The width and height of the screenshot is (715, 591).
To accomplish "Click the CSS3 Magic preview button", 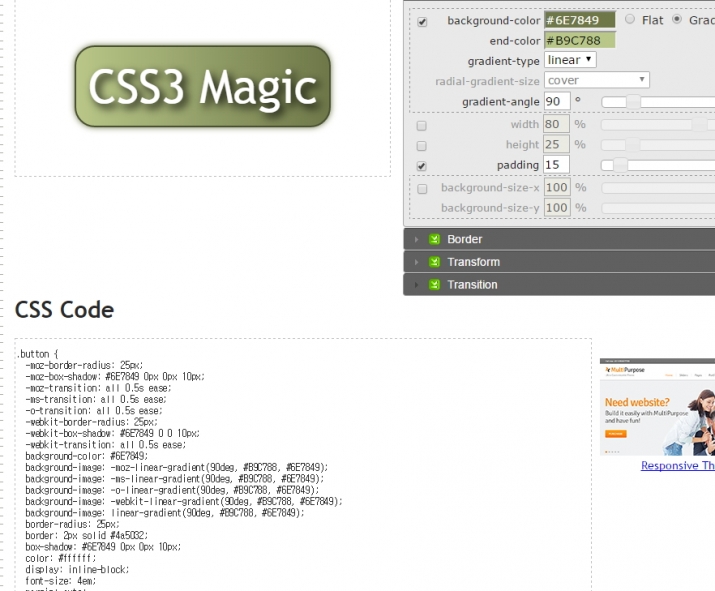I will click(202, 86).
